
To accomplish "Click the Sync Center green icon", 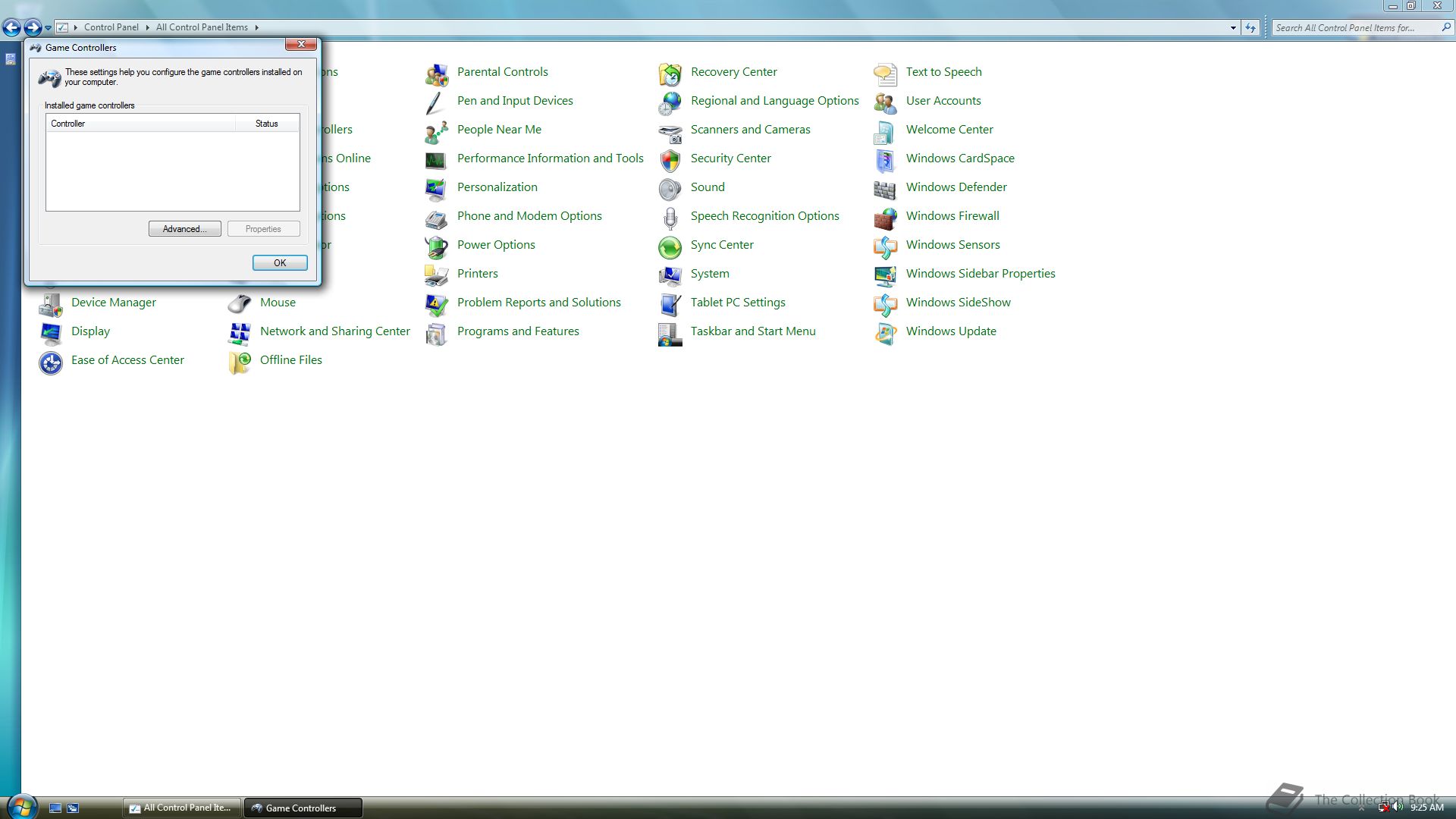I will pyautogui.click(x=670, y=246).
